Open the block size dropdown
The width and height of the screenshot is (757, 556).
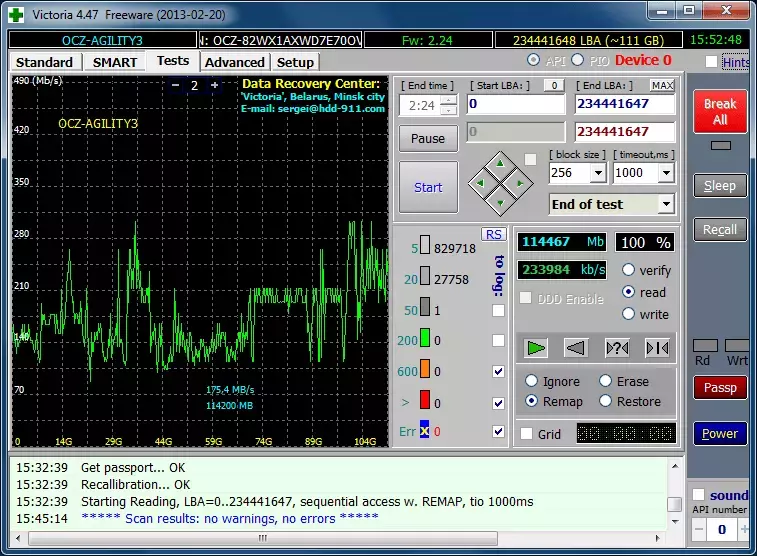(598, 173)
